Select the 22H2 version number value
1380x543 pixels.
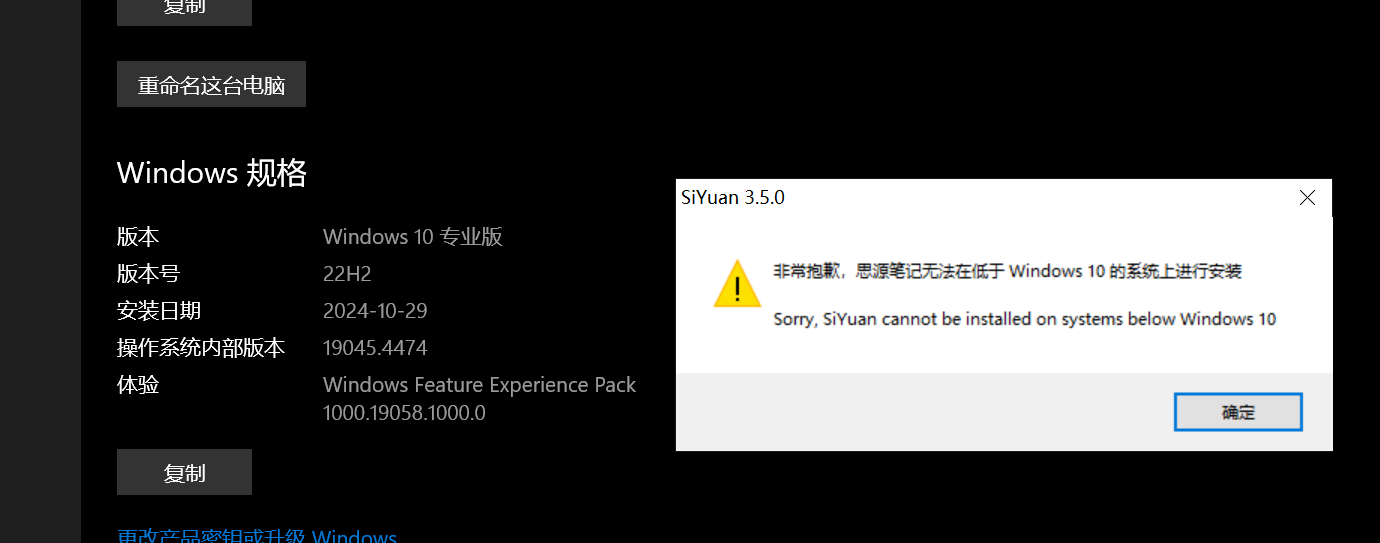point(347,274)
